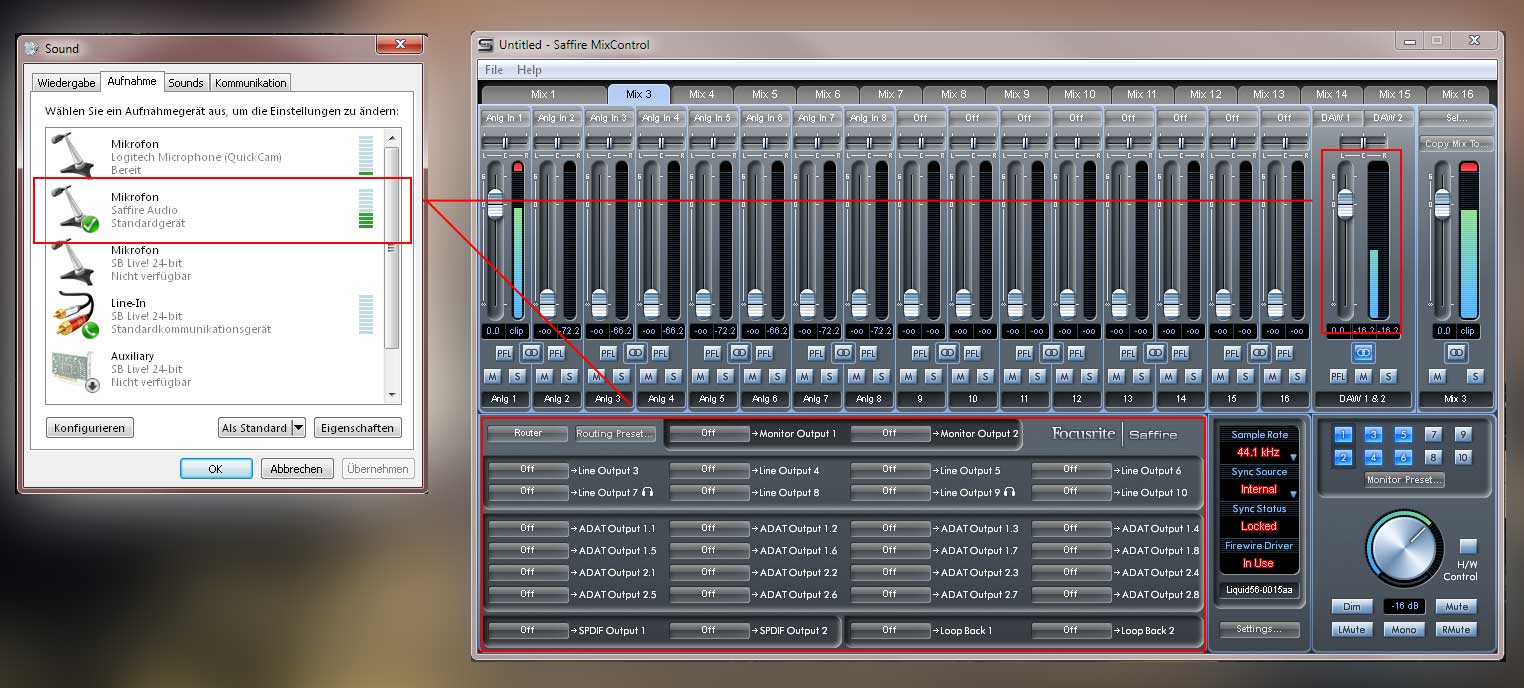The height and width of the screenshot is (688, 1524).
Task: Select the Logitech Microphone device icon
Action: pos(74,154)
